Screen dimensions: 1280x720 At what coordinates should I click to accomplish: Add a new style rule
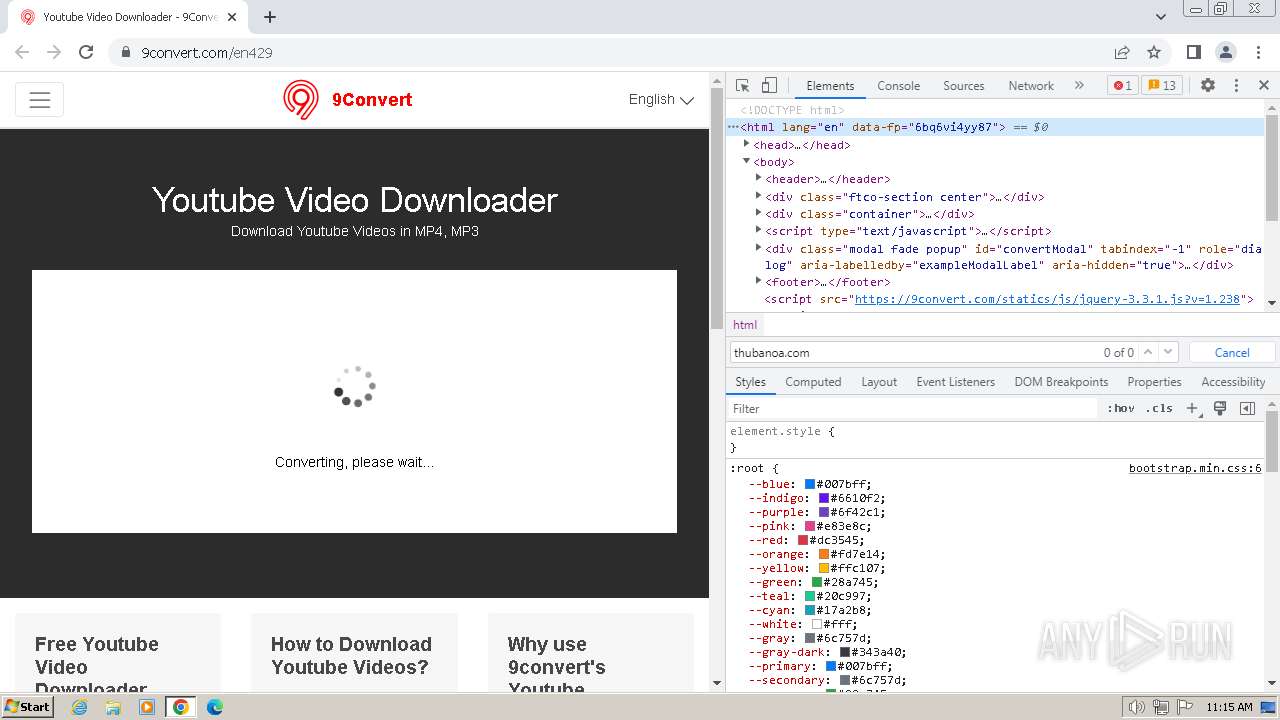tap(1192, 408)
